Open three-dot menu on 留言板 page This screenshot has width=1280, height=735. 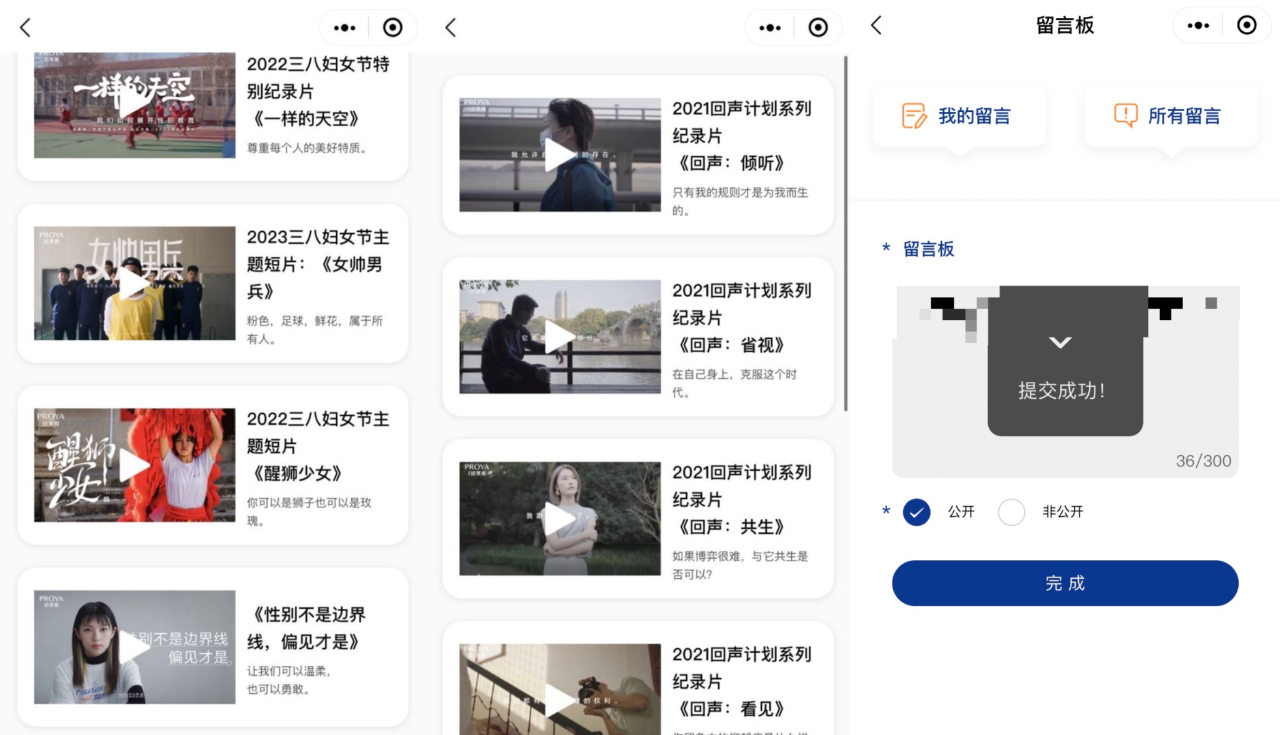coord(1198,26)
